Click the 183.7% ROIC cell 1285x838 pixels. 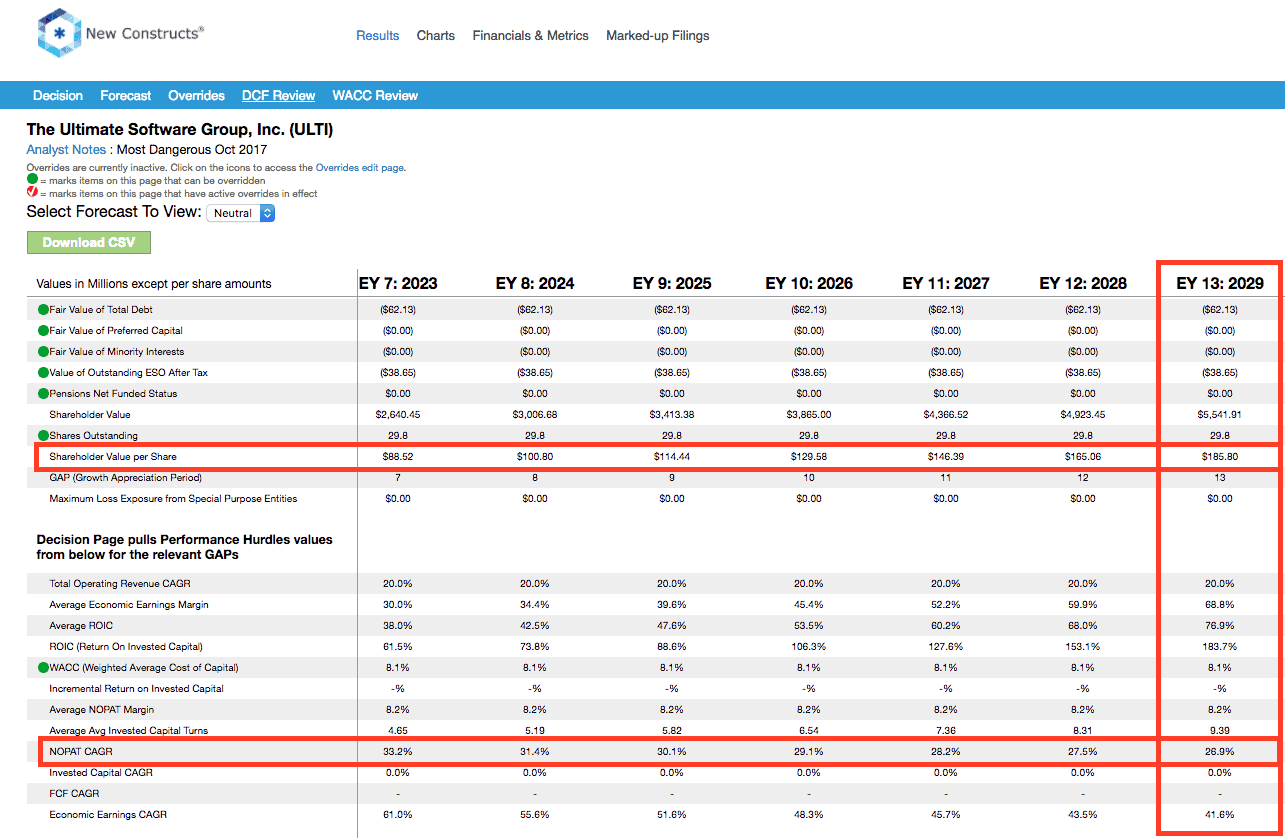click(1219, 646)
